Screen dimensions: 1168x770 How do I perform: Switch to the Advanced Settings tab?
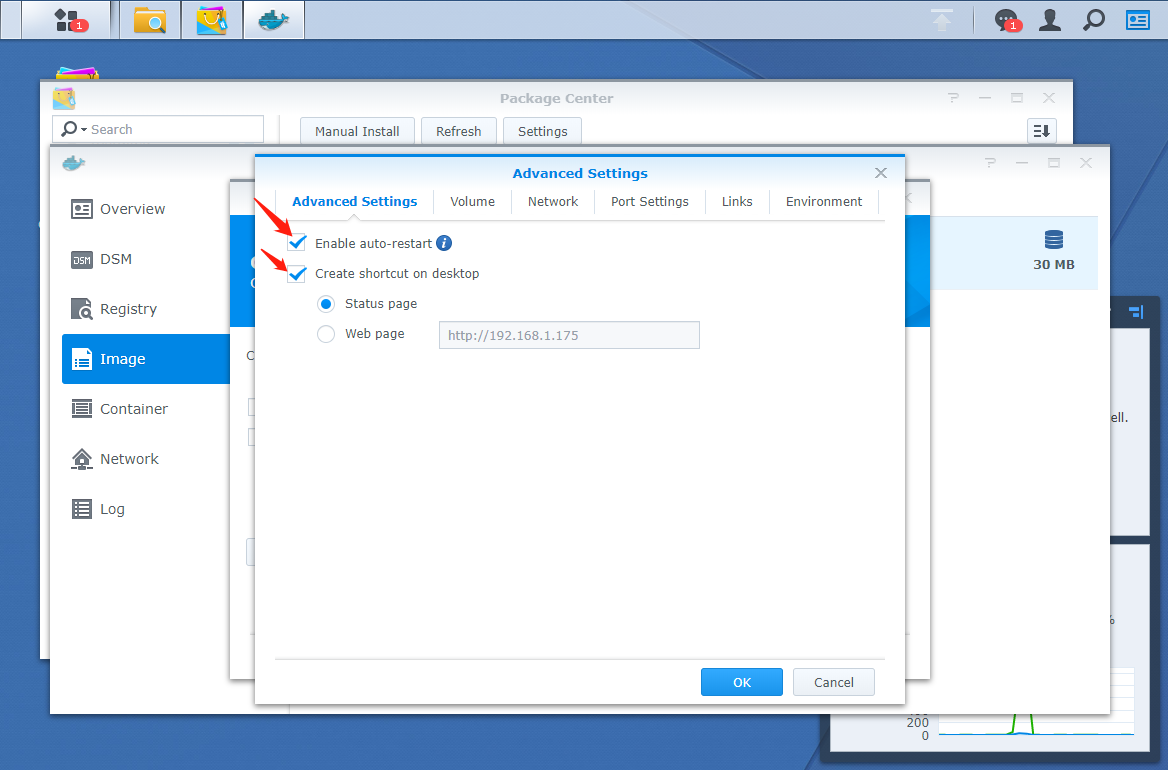[x=355, y=201]
